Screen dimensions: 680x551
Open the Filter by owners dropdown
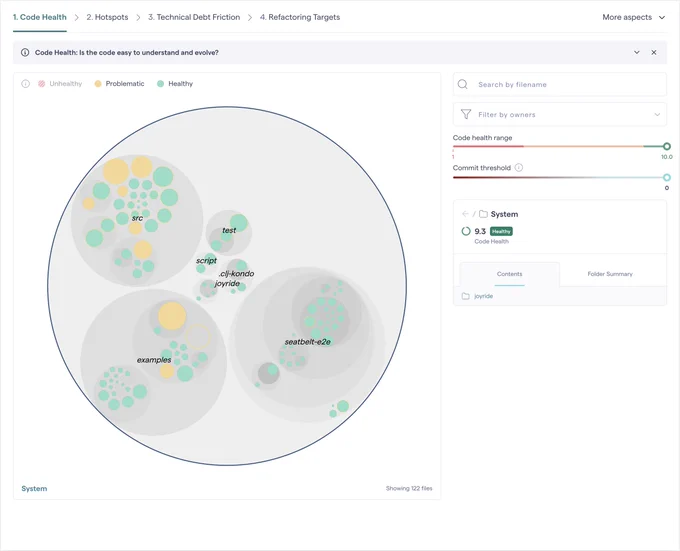[x=559, y=114]
